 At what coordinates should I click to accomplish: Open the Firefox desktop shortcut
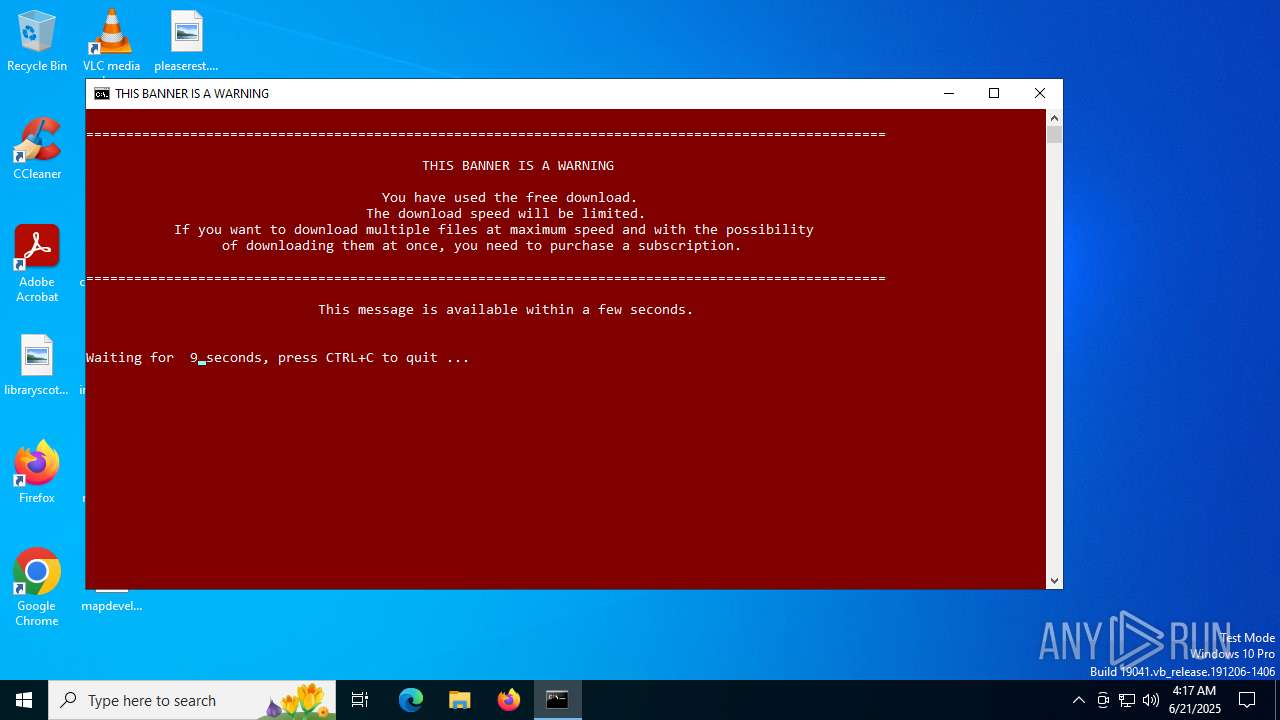(37, 472)
